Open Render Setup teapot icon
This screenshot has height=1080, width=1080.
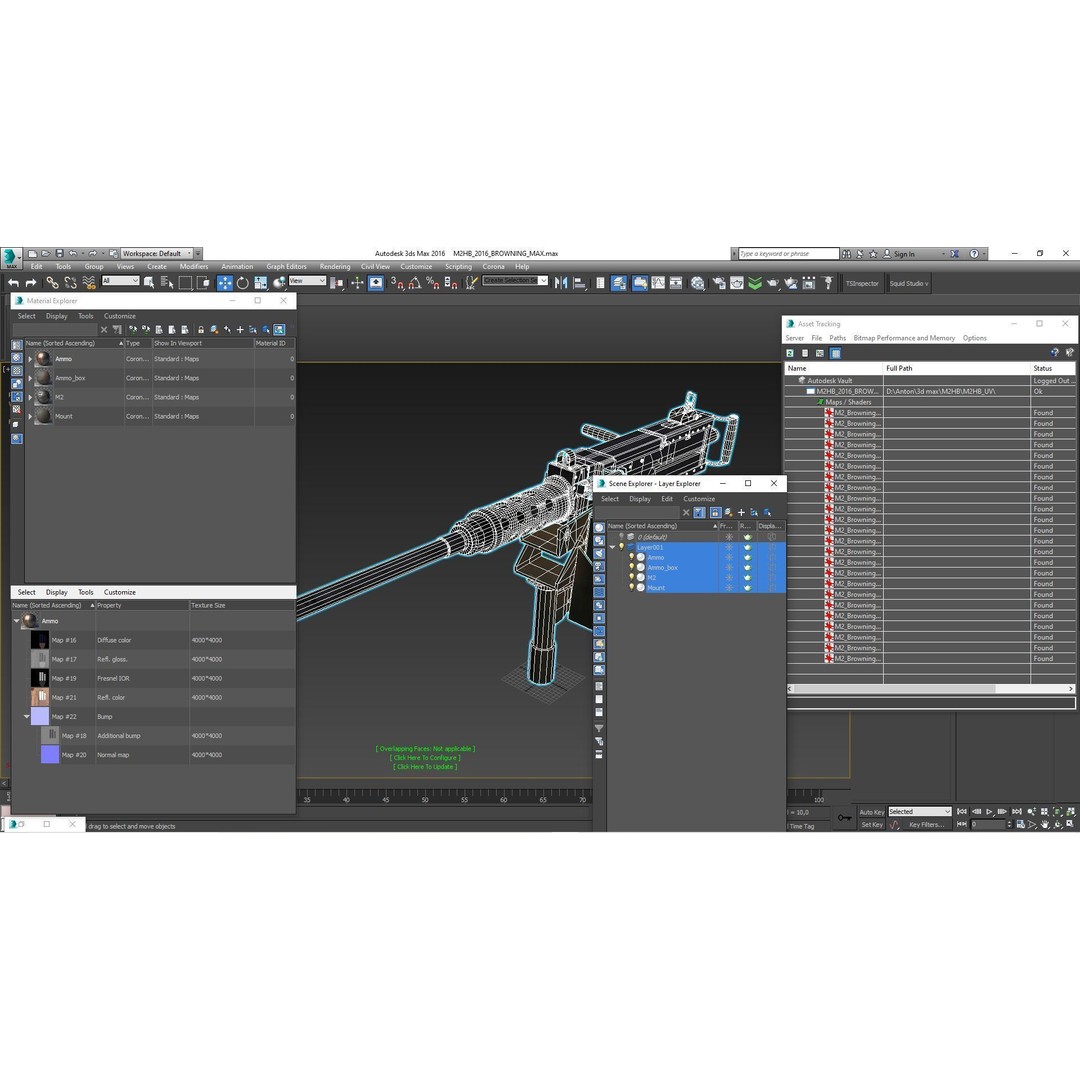pyautogui.click(x=719, y=283)
